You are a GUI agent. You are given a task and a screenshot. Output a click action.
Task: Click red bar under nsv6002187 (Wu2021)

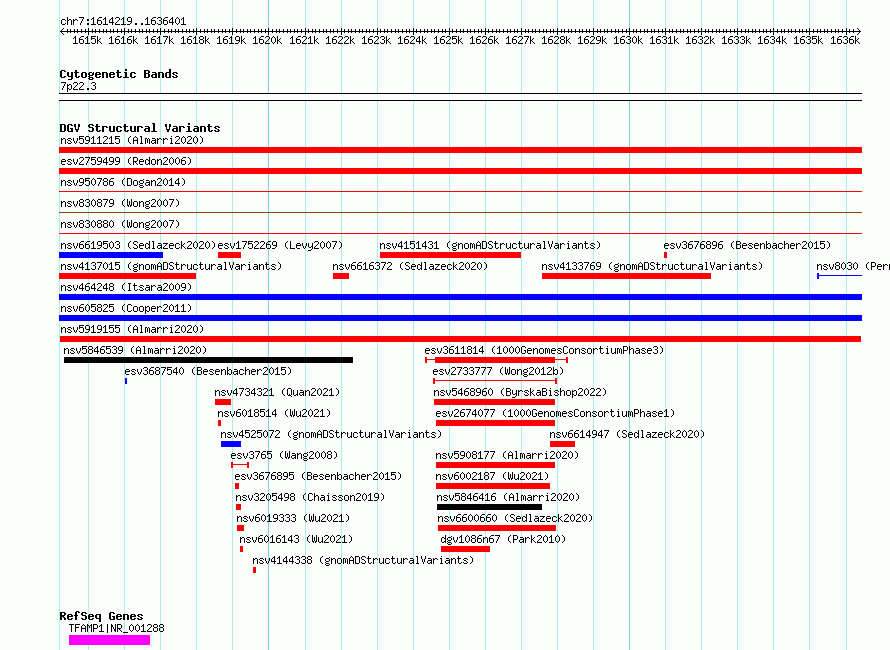point(493,487)
